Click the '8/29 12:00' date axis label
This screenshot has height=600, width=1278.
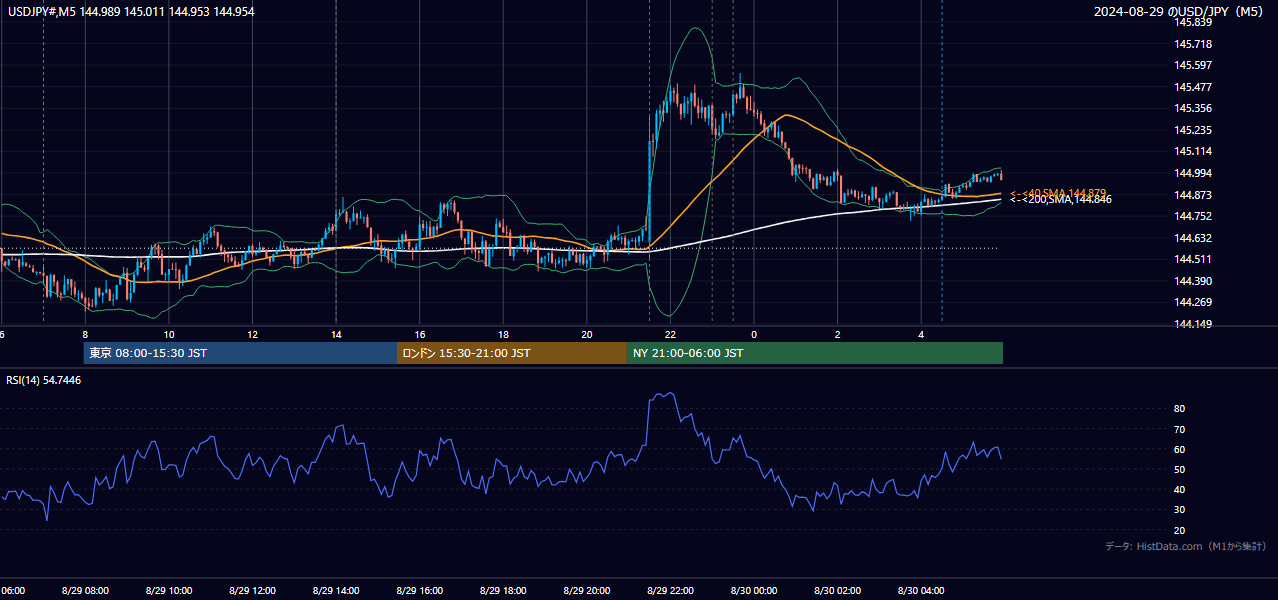pos(252,591)
